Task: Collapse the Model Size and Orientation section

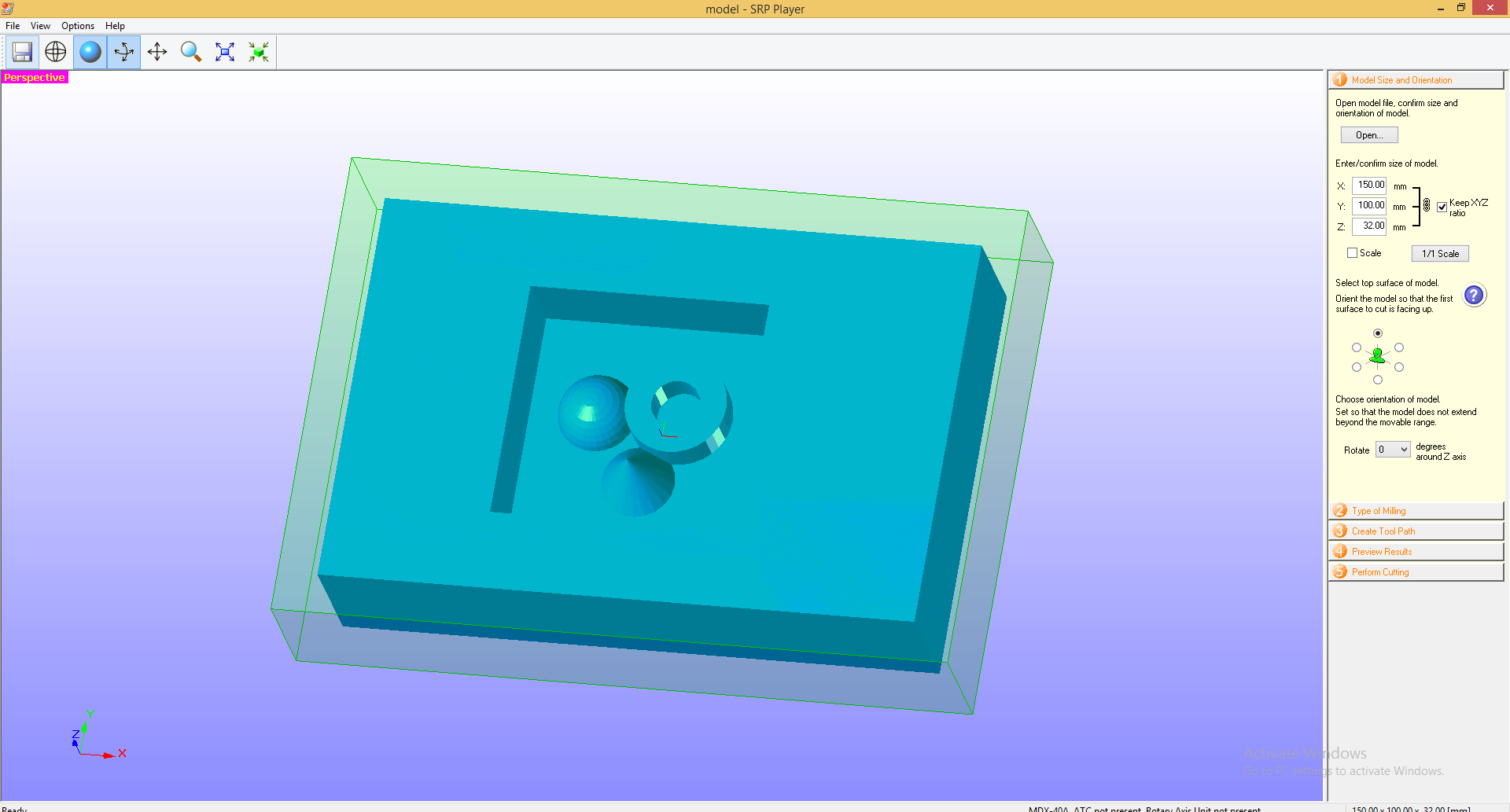Action: point(1416,79)
